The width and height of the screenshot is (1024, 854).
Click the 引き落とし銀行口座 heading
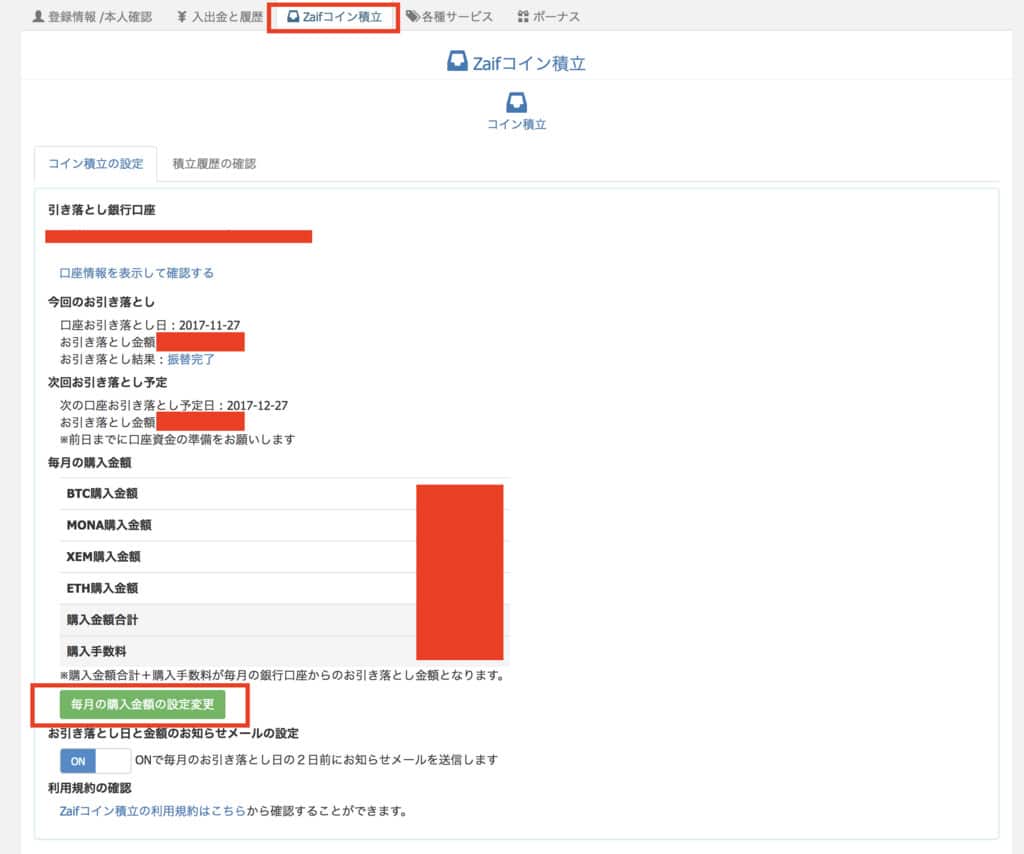click(101, 210)
